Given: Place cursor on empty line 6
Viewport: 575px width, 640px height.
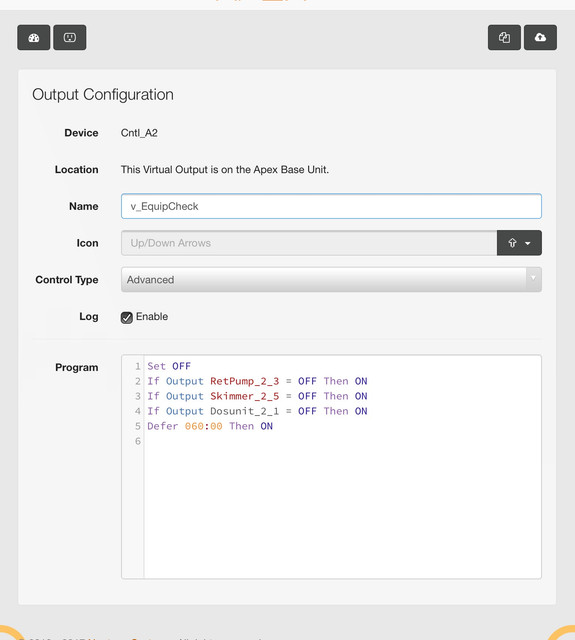Looking at the screenshot, I should coord(343,441).
